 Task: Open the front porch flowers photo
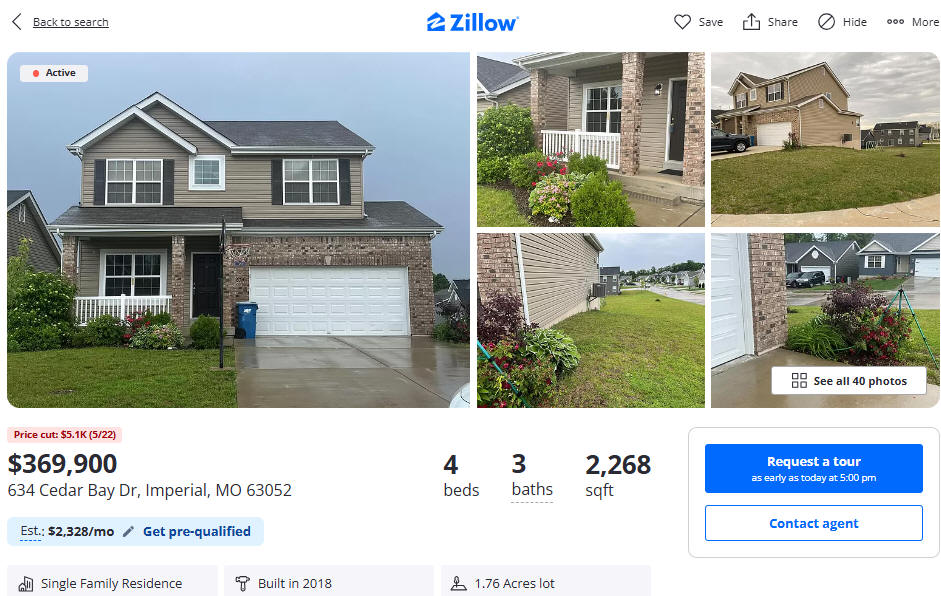591,139
